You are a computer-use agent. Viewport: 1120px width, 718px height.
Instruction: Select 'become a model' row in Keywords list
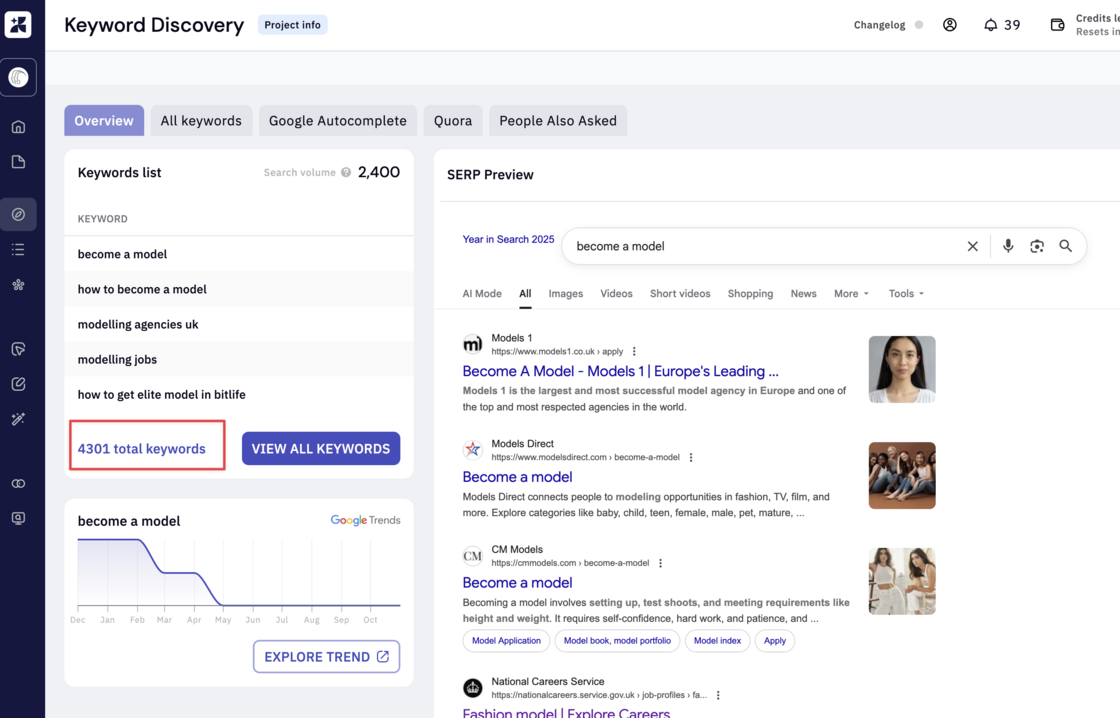click(x=239, y=254)
